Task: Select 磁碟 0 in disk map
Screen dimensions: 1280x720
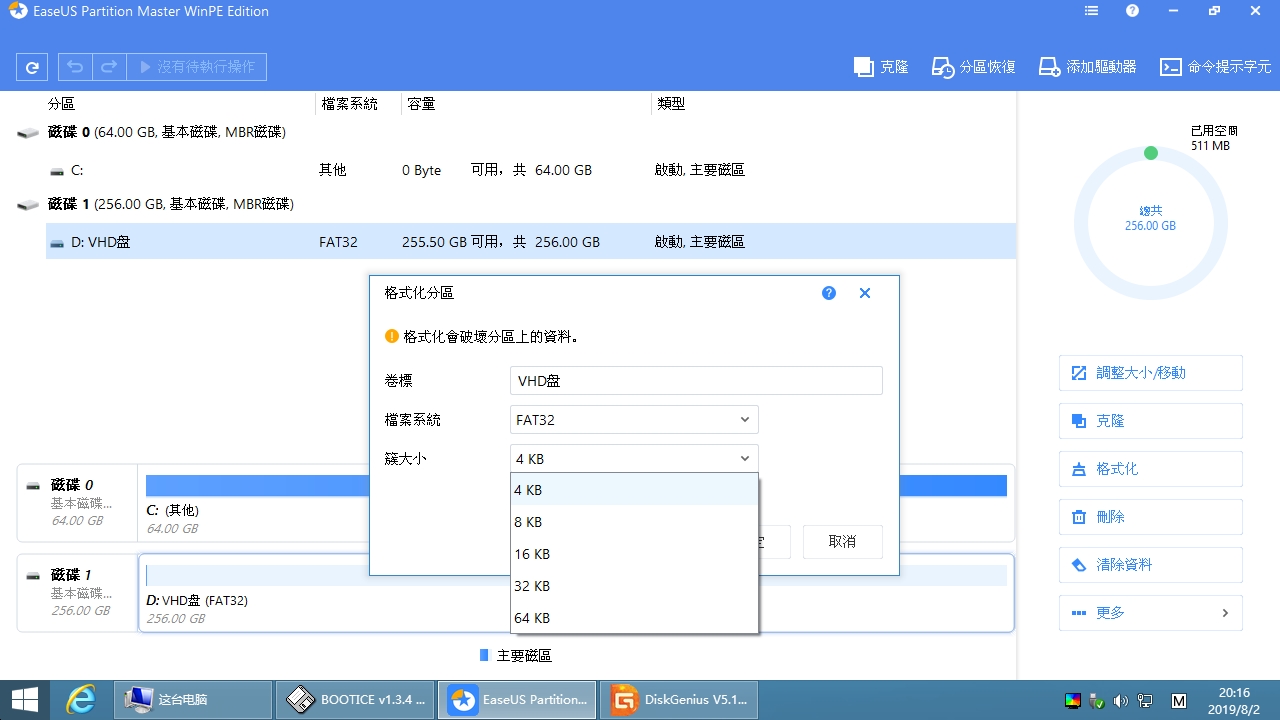Action: [77, 503]
